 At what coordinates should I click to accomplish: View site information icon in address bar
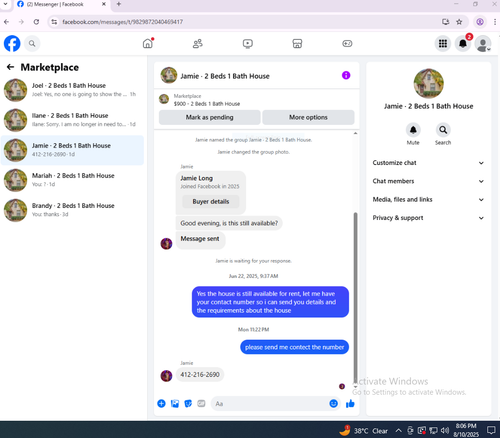pyautogui.click(x=54, y=22)
